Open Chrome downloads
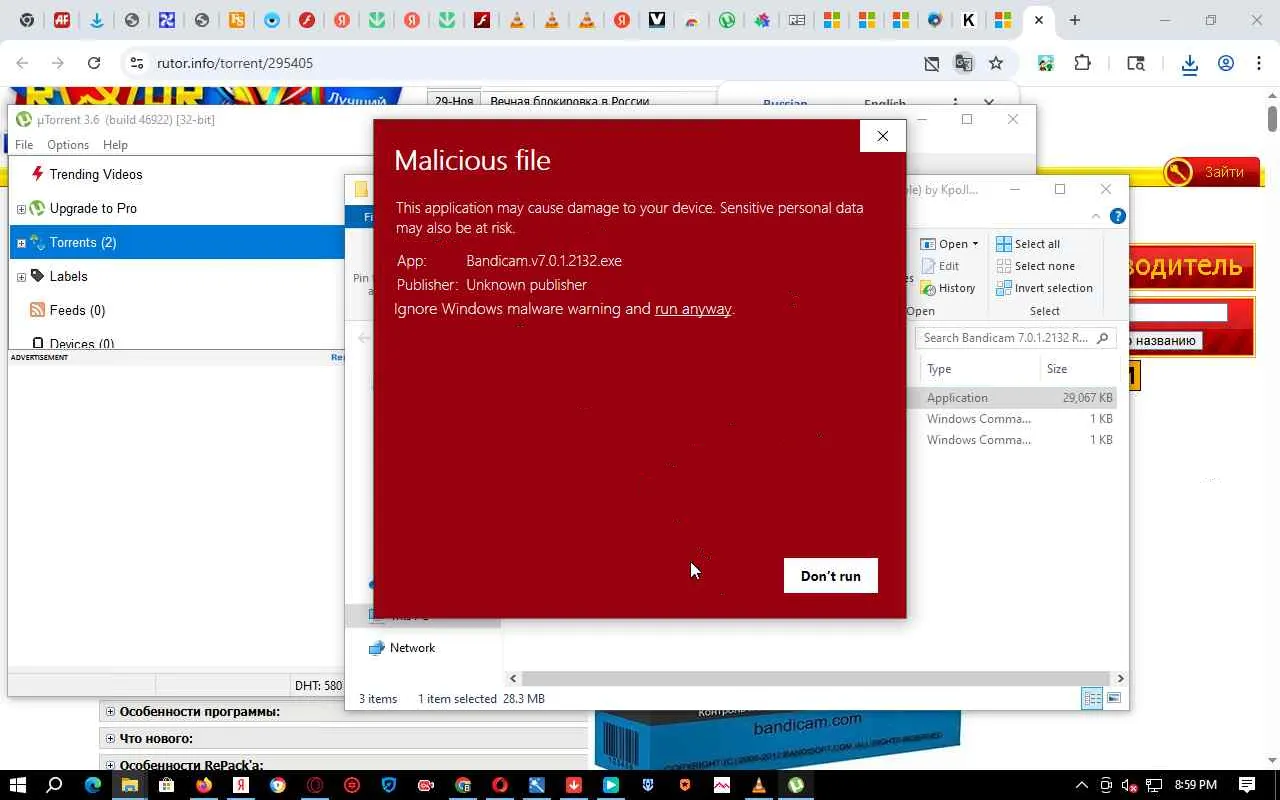Image resolution: width=1280 pixels, height=800 pixels. 1189,63
